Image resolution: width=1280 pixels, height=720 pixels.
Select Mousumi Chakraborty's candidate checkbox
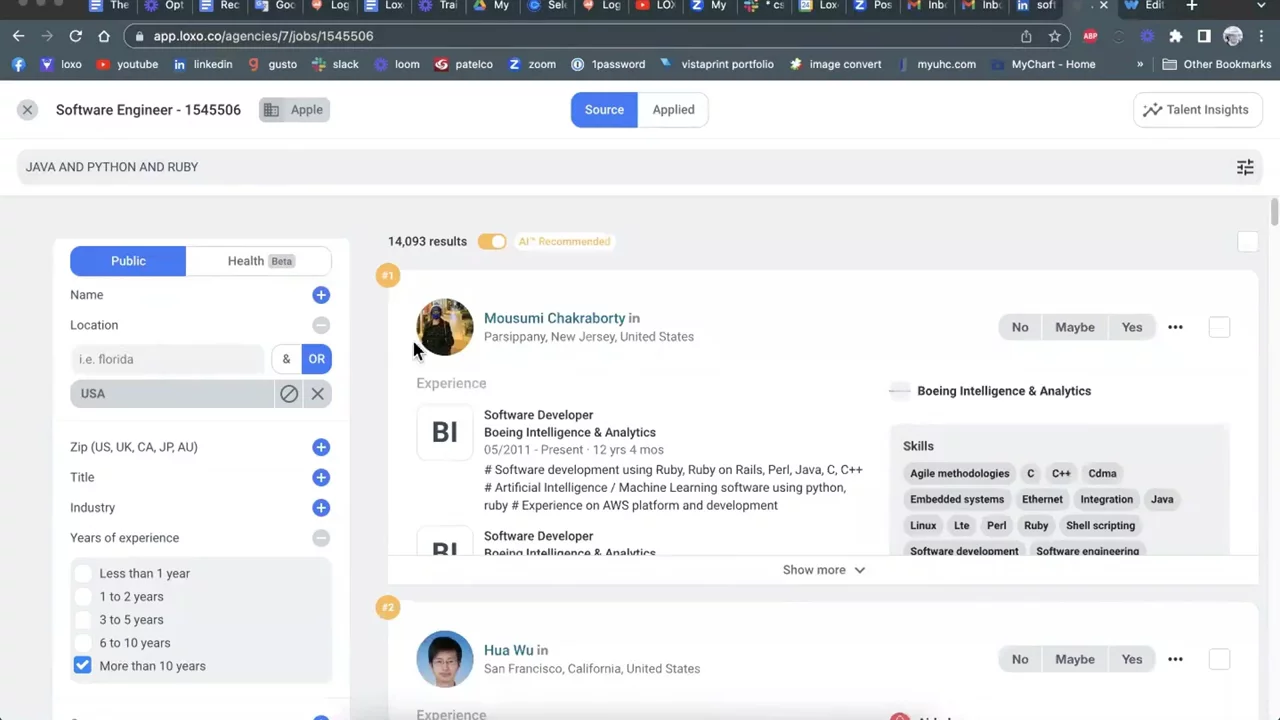point(1219,327)
